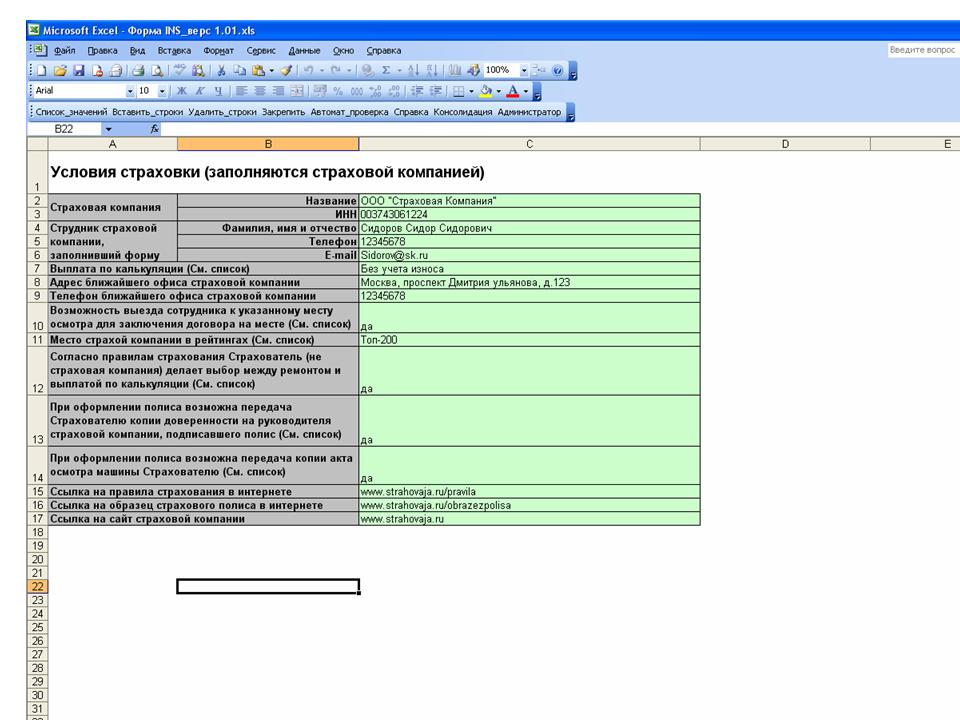Click Increase Indent icon

435,91
